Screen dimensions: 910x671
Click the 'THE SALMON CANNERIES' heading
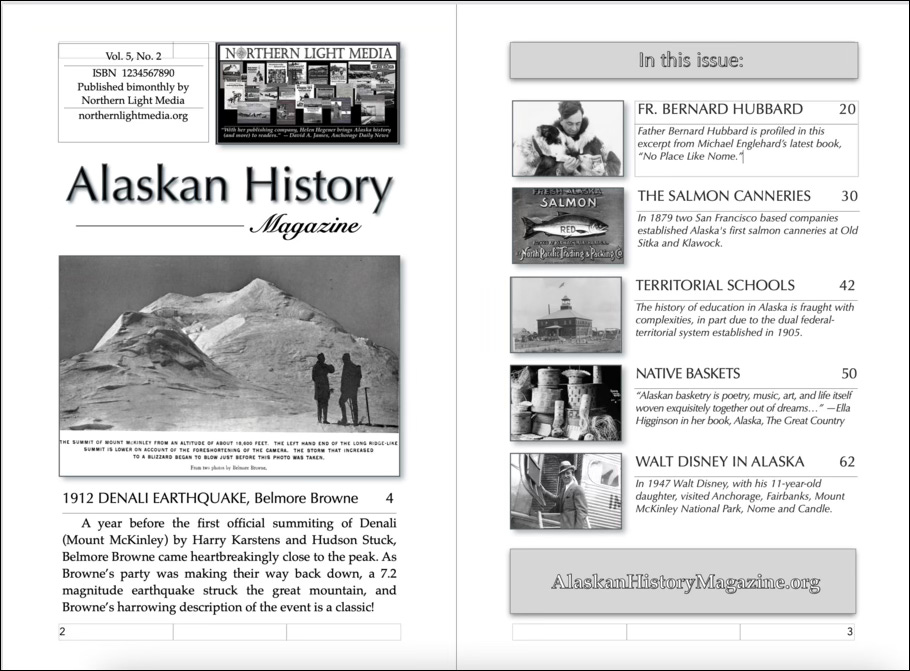pyautogui.click(x=724, y=196)
